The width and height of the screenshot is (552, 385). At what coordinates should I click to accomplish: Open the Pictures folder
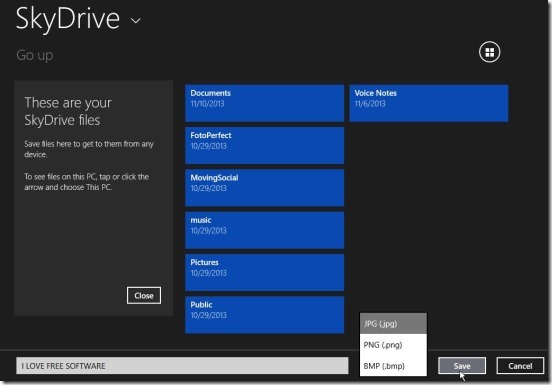pos(264,272)
